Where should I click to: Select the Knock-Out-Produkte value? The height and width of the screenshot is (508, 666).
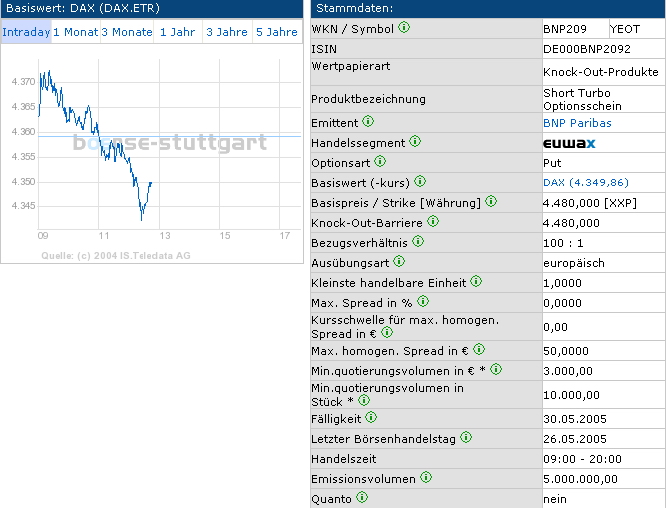click(x=601, y=72)
